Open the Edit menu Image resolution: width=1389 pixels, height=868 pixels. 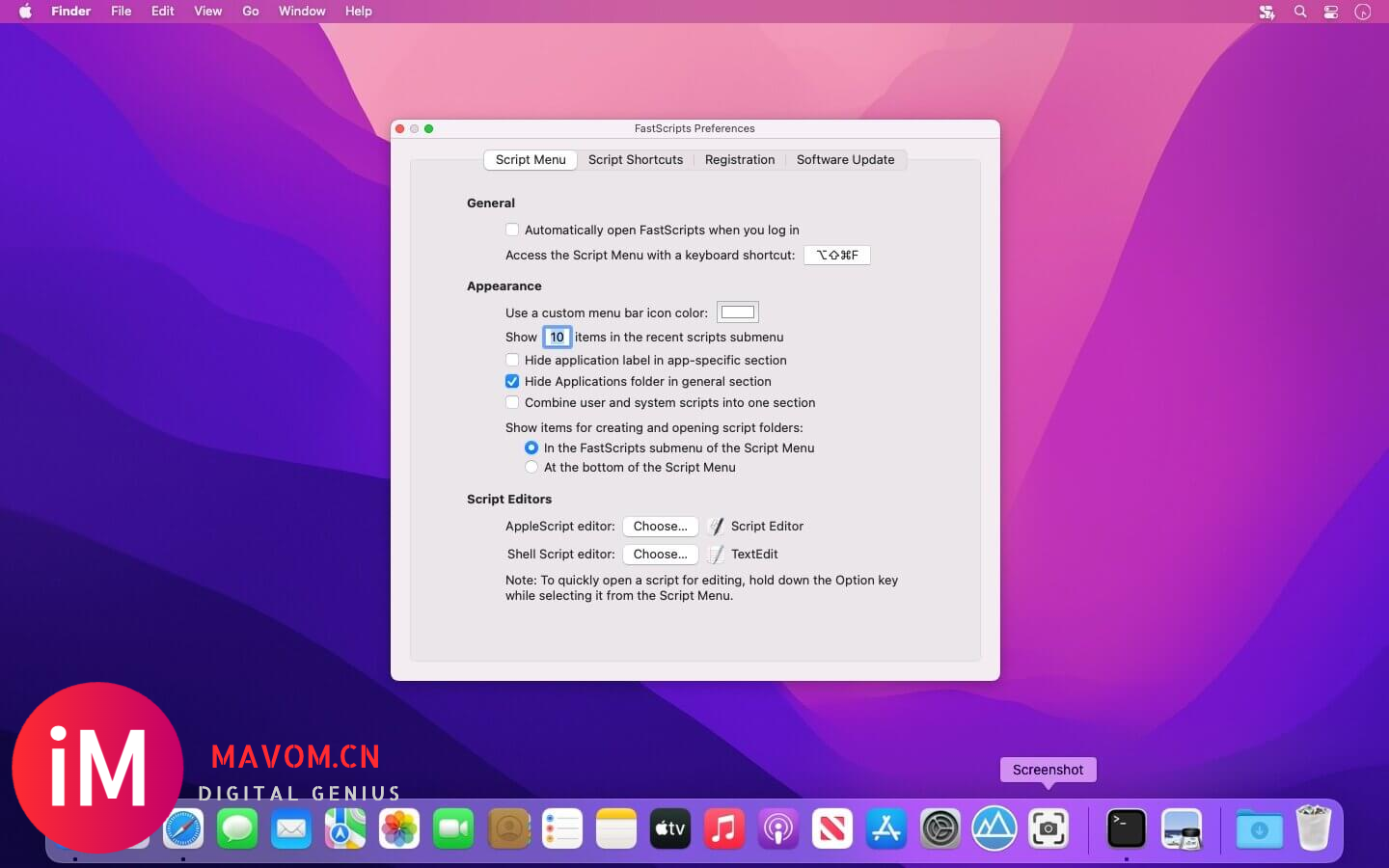[x=163, y=12]
